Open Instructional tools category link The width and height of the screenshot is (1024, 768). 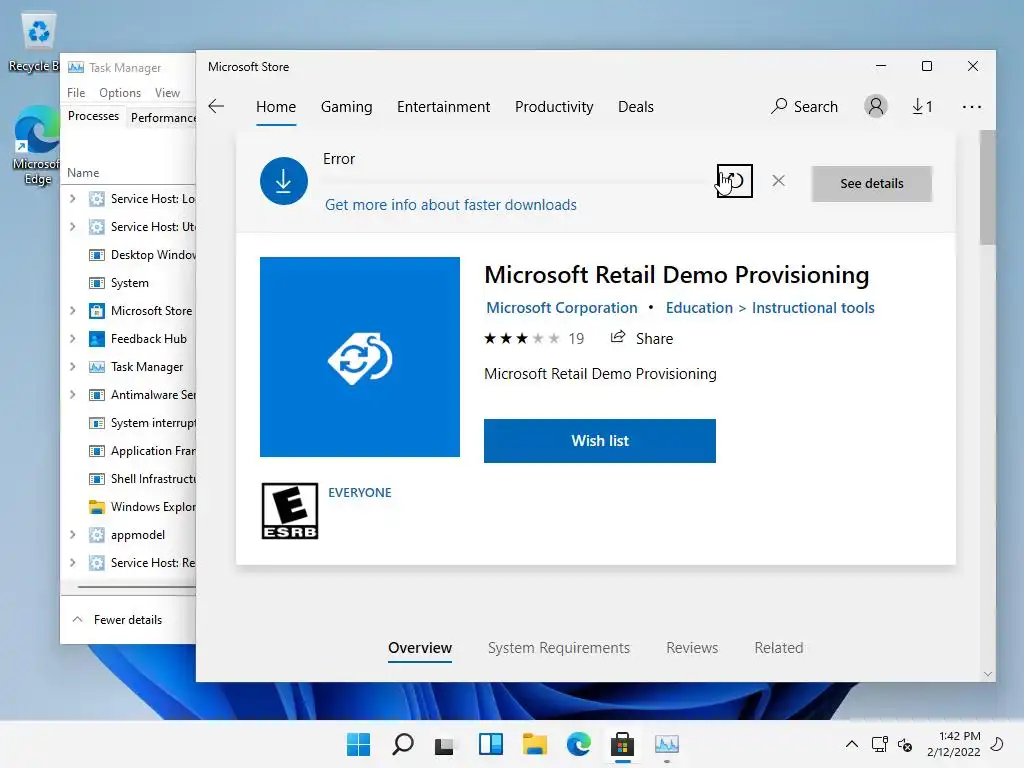pyautogui.click(x=812, y=308)
